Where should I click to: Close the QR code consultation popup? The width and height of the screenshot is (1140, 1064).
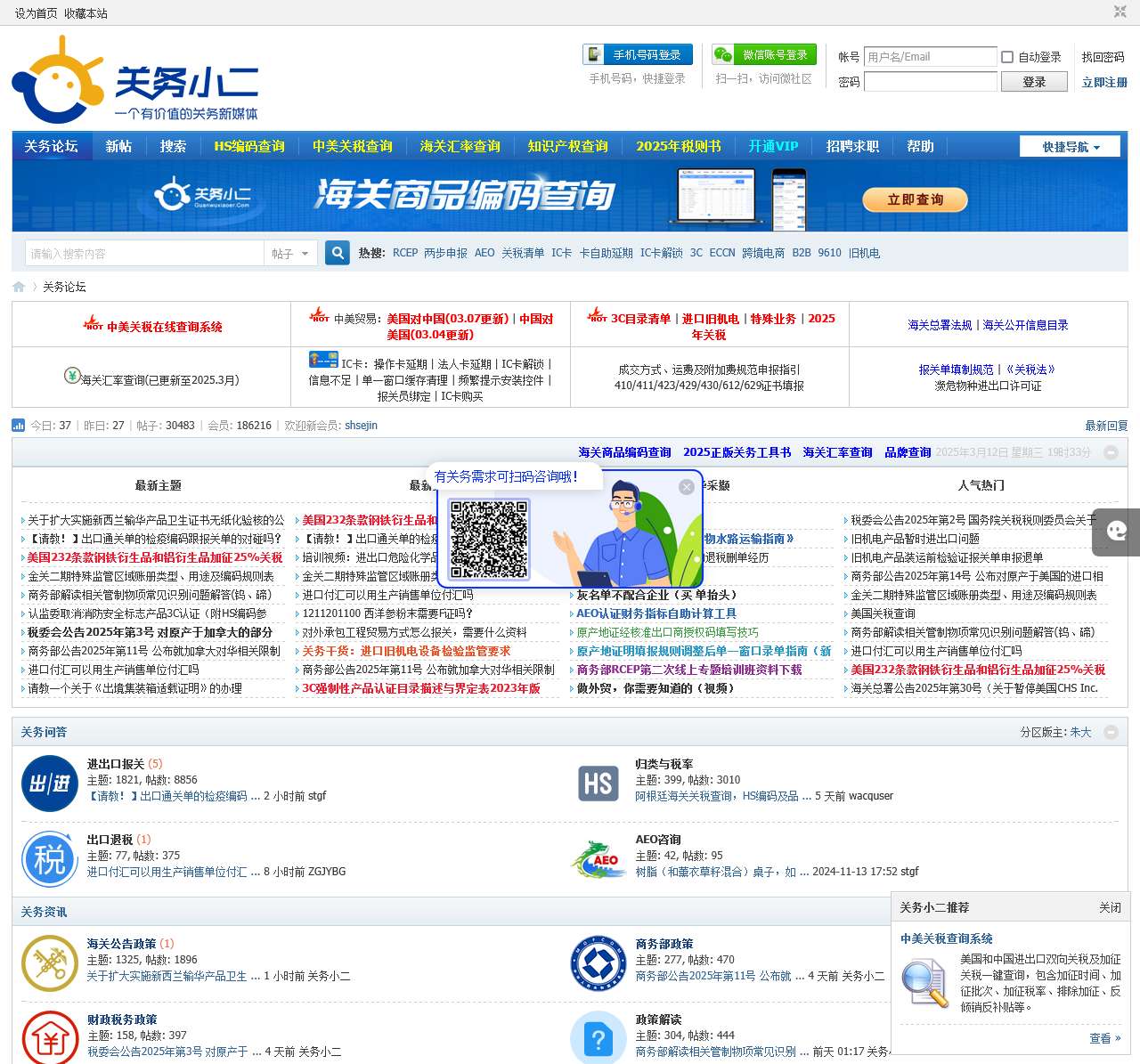click(x=686, y=487)
